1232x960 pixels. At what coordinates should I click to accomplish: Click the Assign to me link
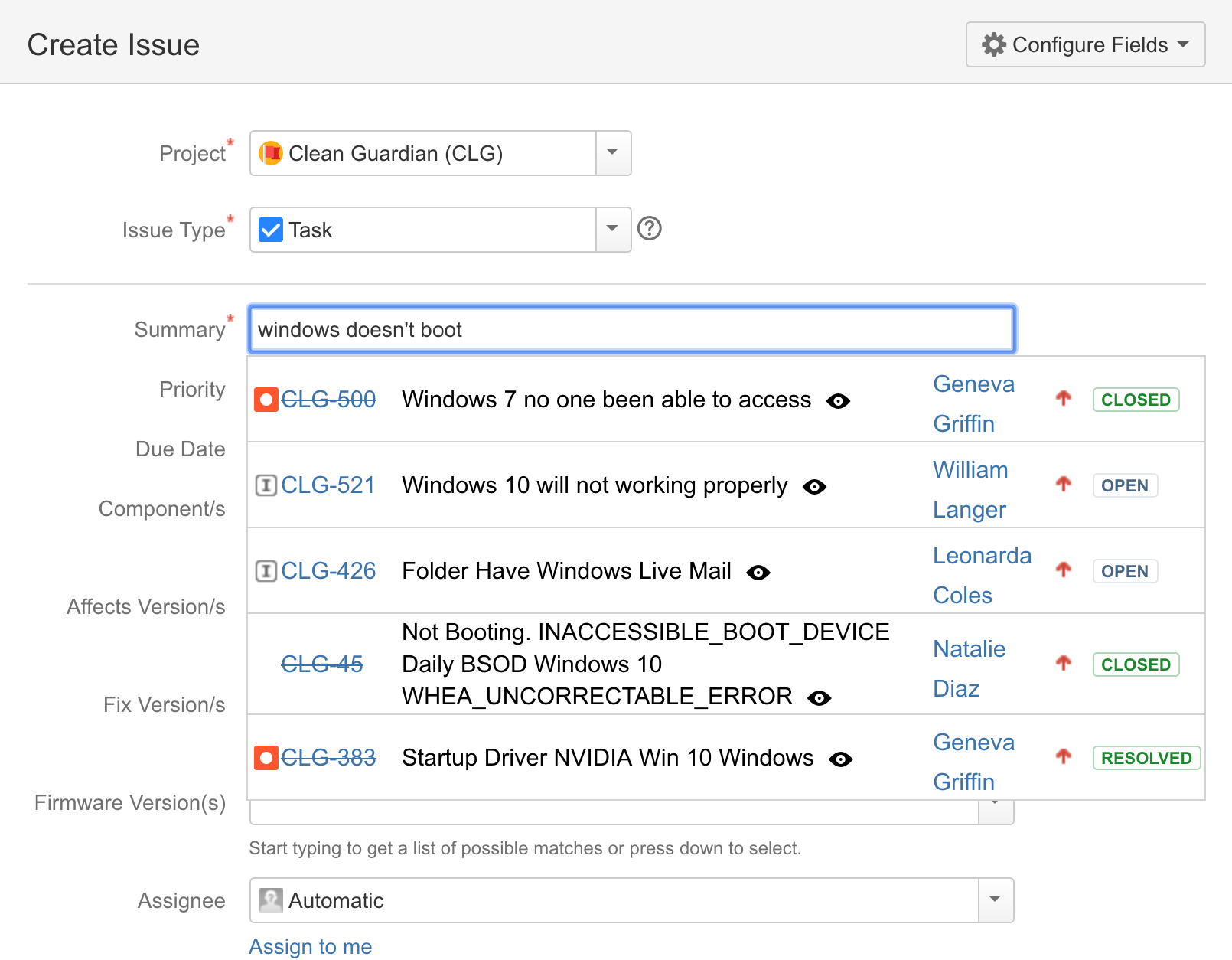pyautogui.click(x=311, y=947)
